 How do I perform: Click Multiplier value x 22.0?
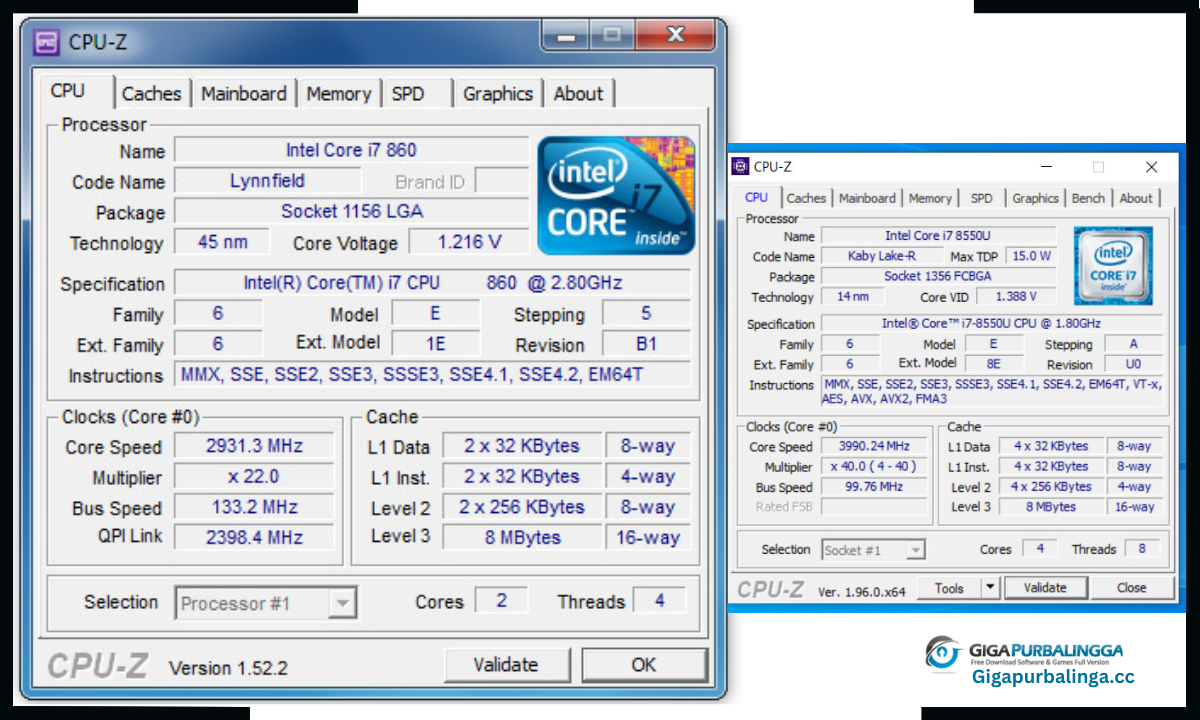tap(255, 476)
